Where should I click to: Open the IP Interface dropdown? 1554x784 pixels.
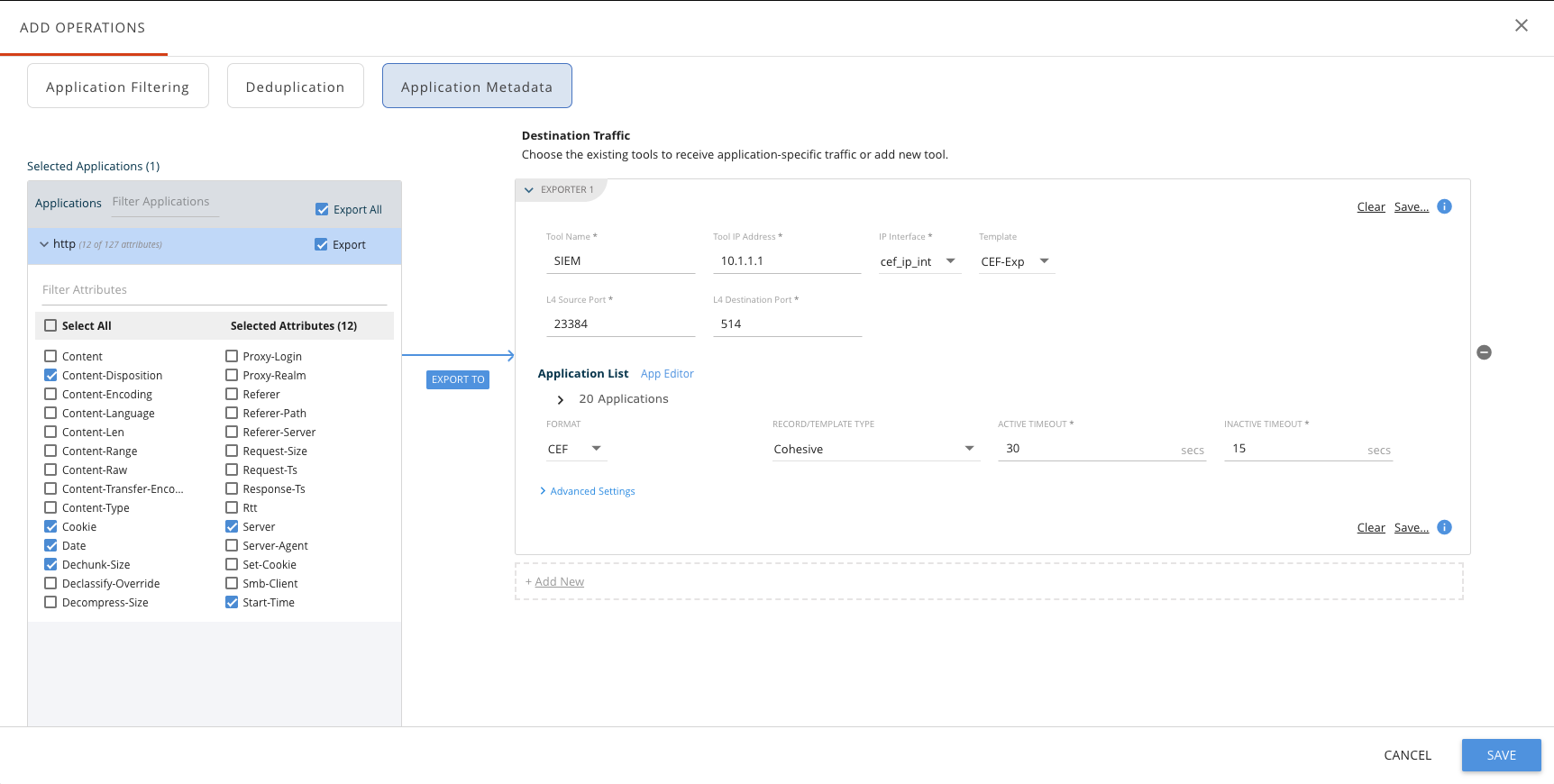(919, 261)
